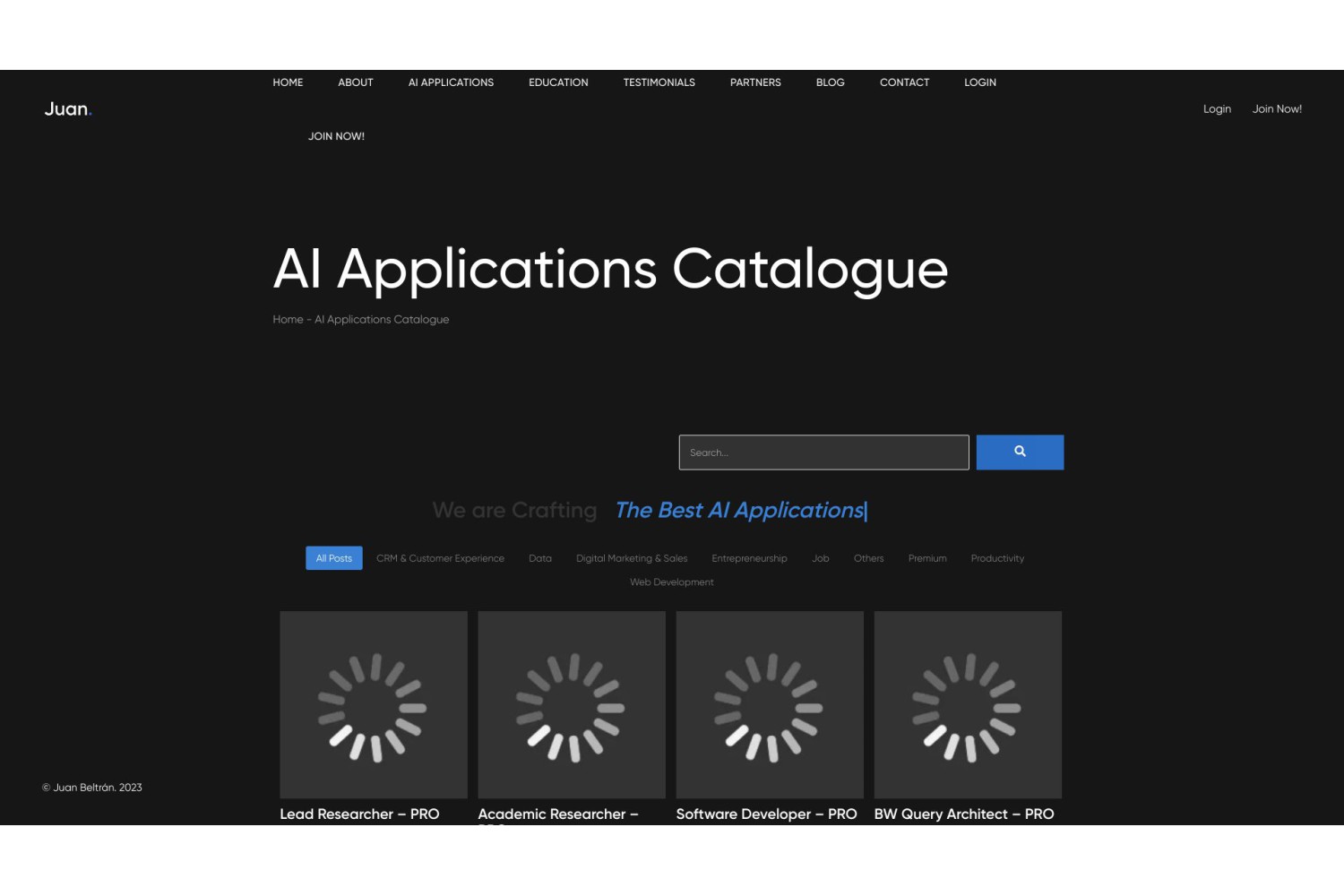Screen dimensions: 1344x896
Task: Click the Login link at top right
Action: (x=1217, y=109)
